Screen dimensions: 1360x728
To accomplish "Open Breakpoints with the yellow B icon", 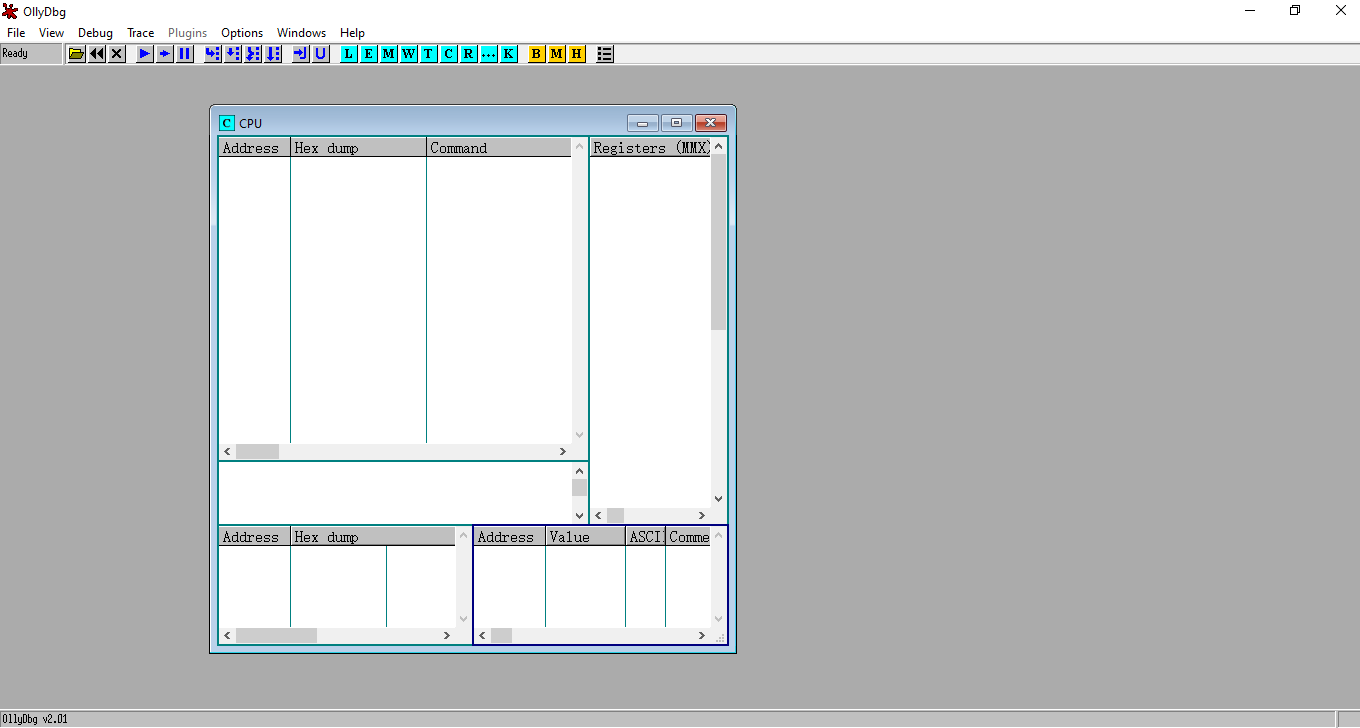I will 537,54.
